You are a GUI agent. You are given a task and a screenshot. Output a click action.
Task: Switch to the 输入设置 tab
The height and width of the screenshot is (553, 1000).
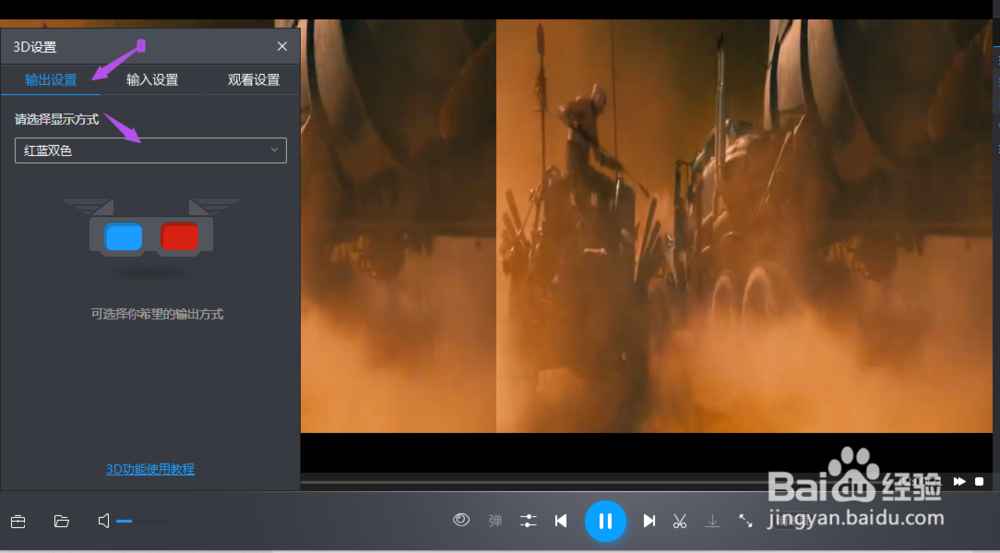tap(152, 80)
